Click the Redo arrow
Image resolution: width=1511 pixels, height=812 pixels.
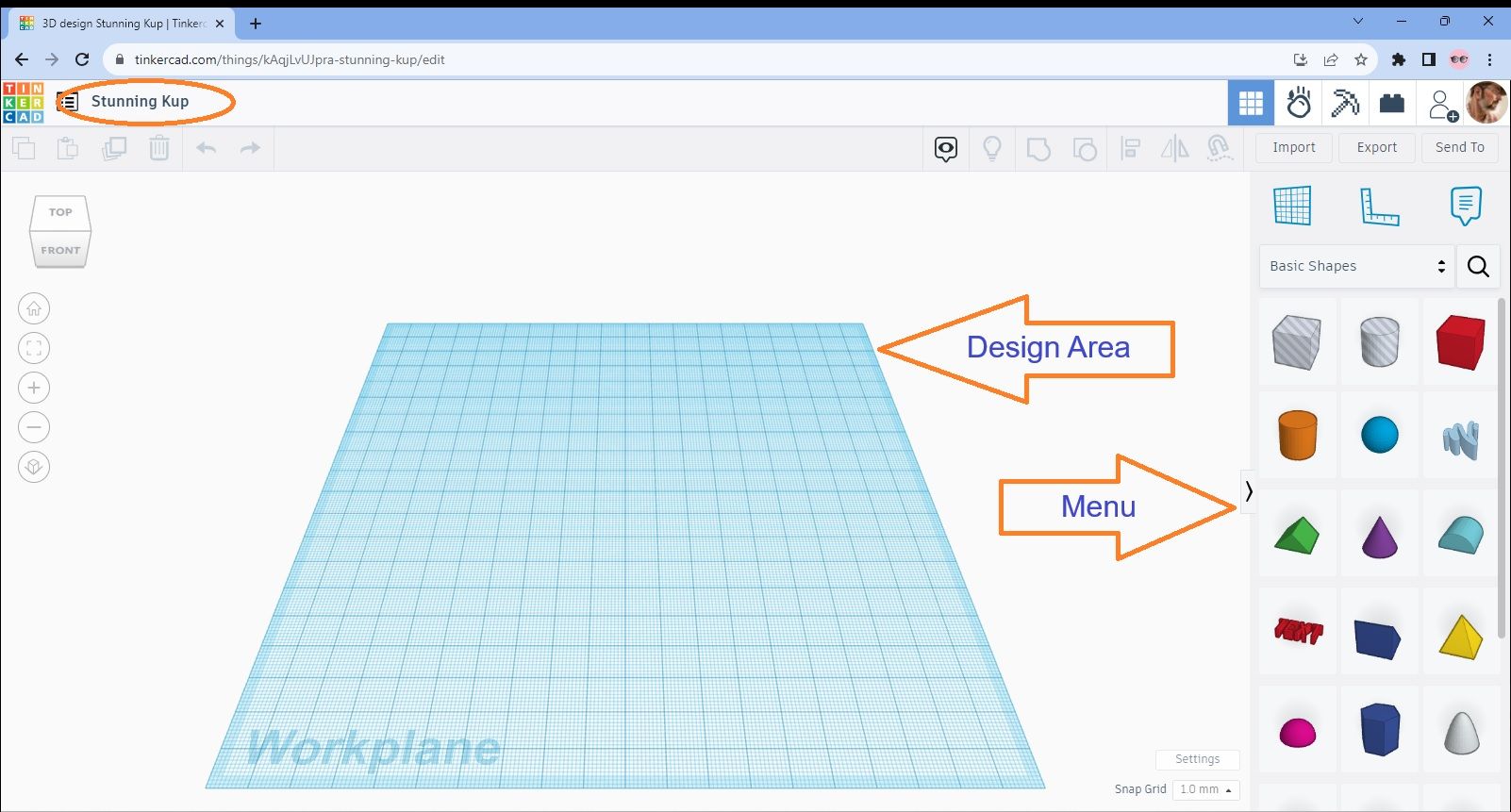tap(250, 148)
